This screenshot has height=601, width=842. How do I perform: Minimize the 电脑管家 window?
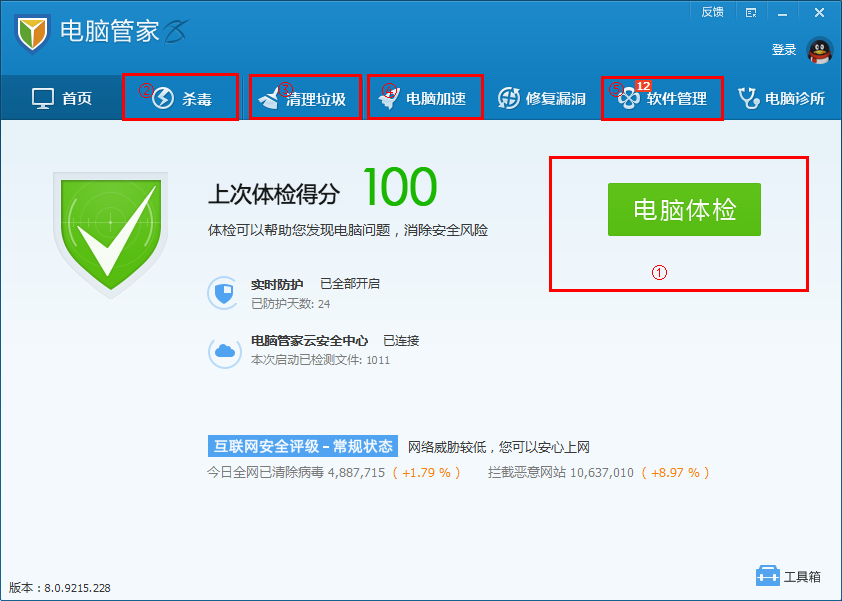point(782,13)
